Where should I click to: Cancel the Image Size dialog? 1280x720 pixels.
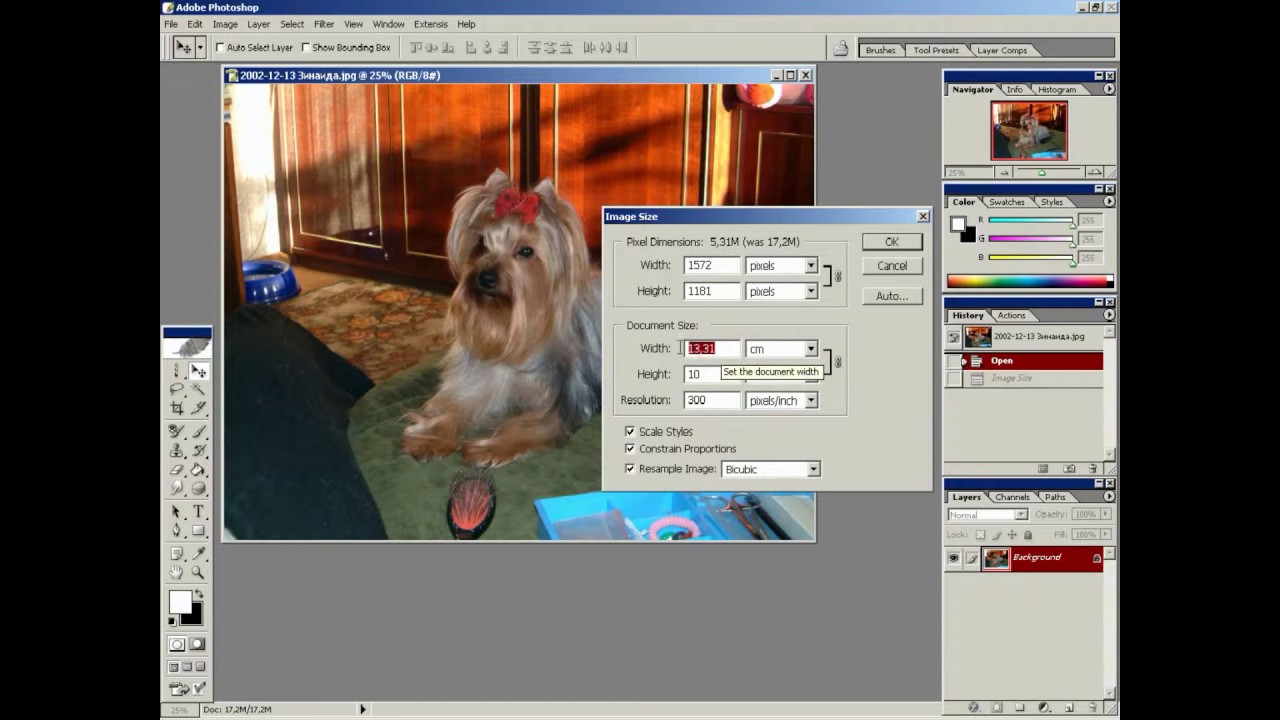(x=892, y=266)
